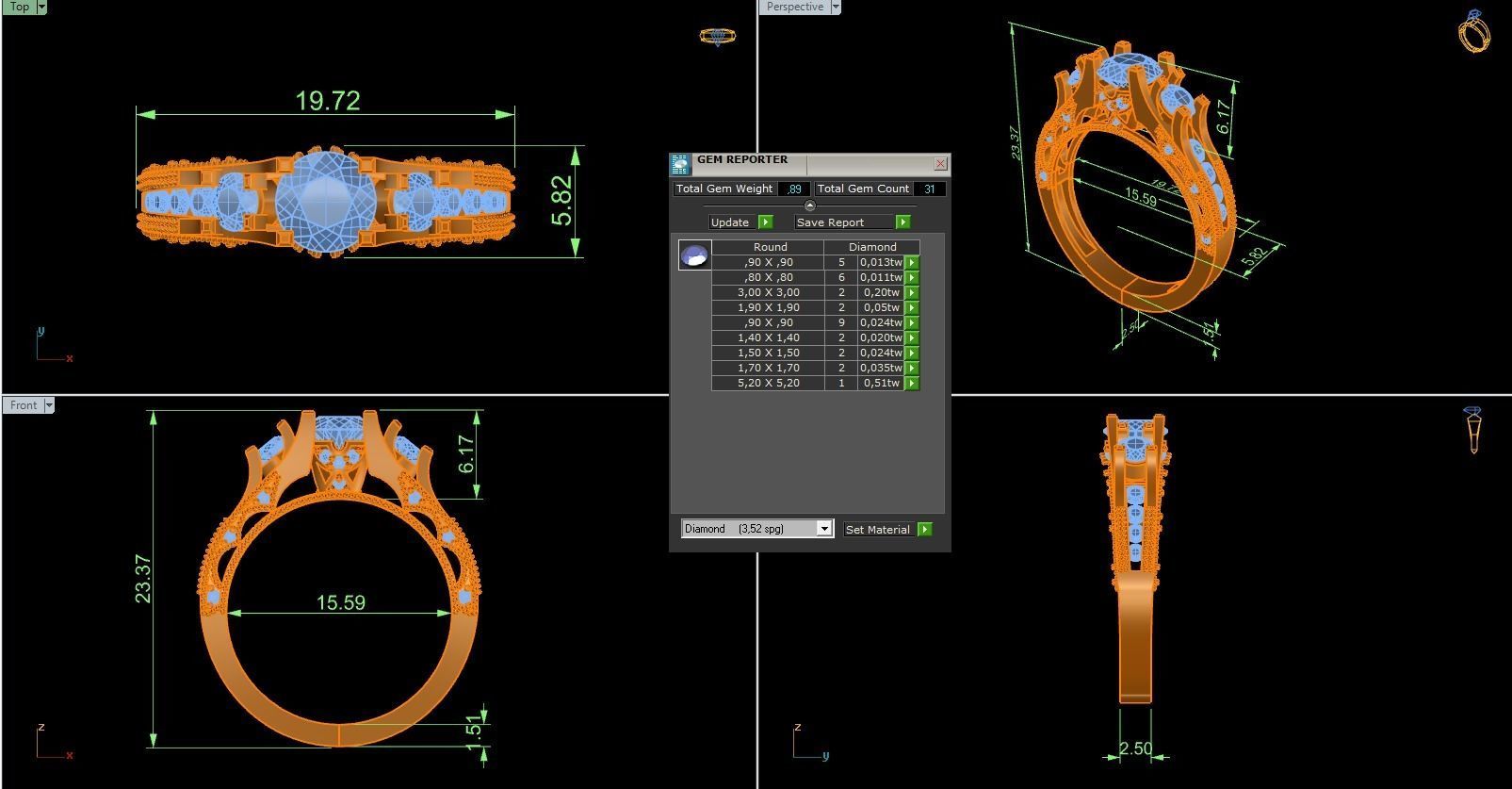Click ring thumbnail icon in side view corner

(1473, 430)
